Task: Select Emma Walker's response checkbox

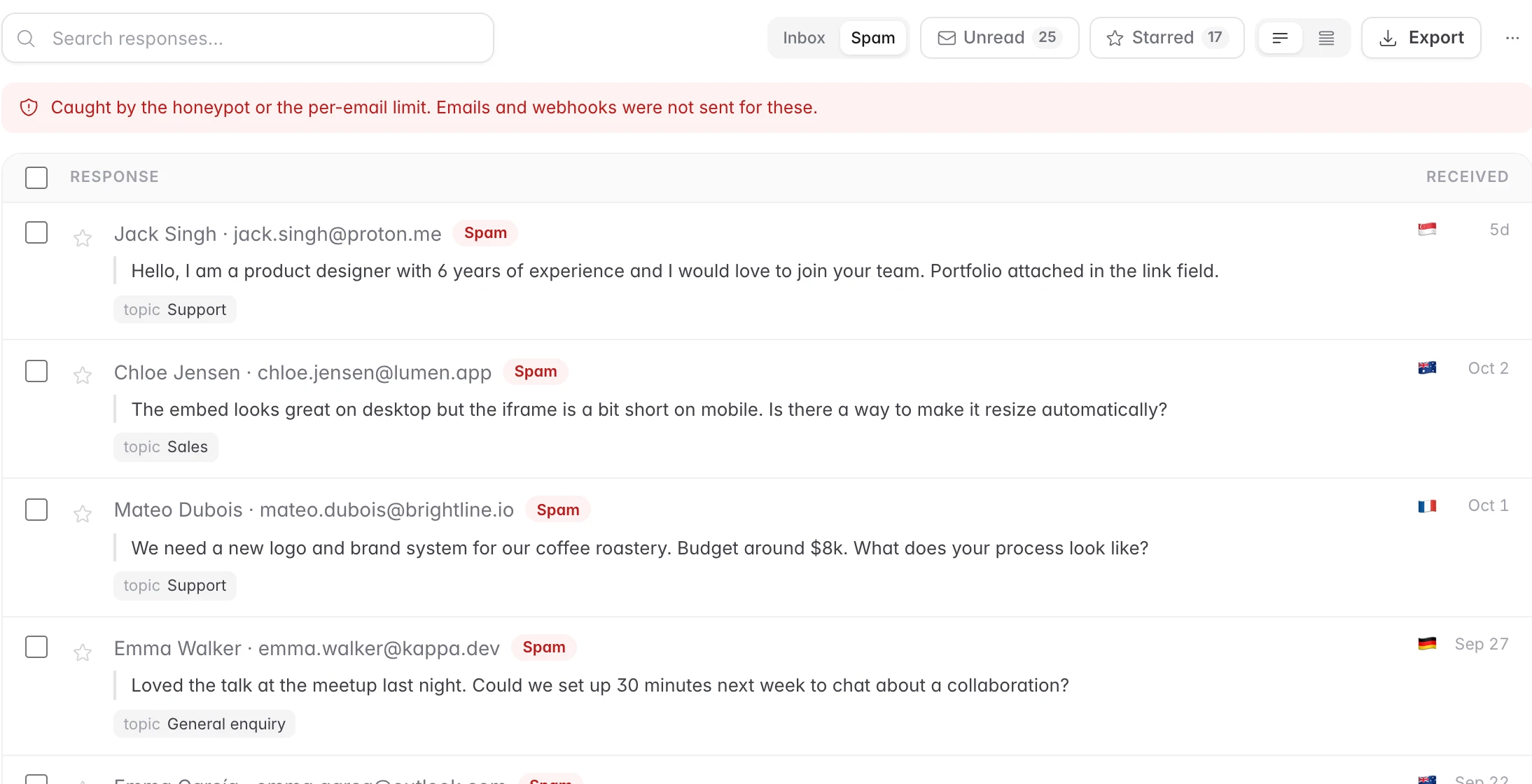Action: coord(36,647)
